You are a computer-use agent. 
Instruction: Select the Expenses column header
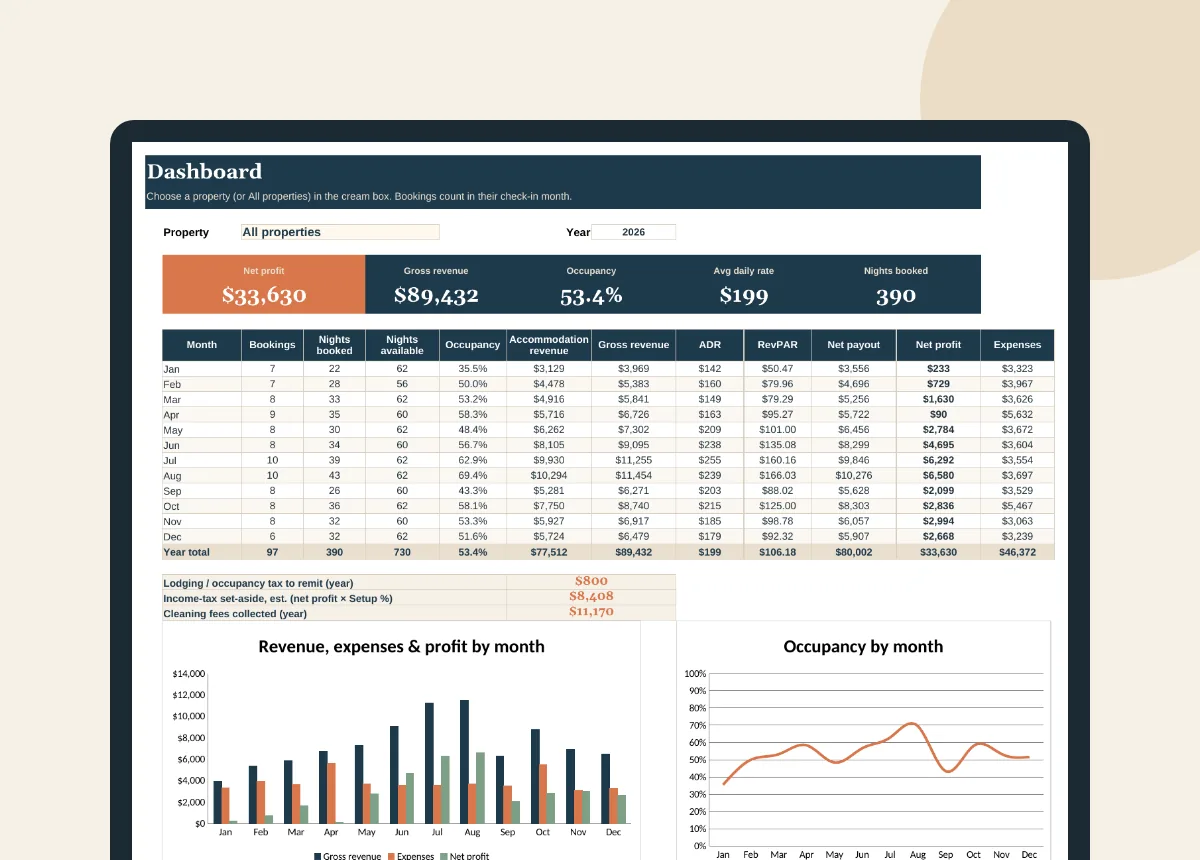[x=1017, y=345]
